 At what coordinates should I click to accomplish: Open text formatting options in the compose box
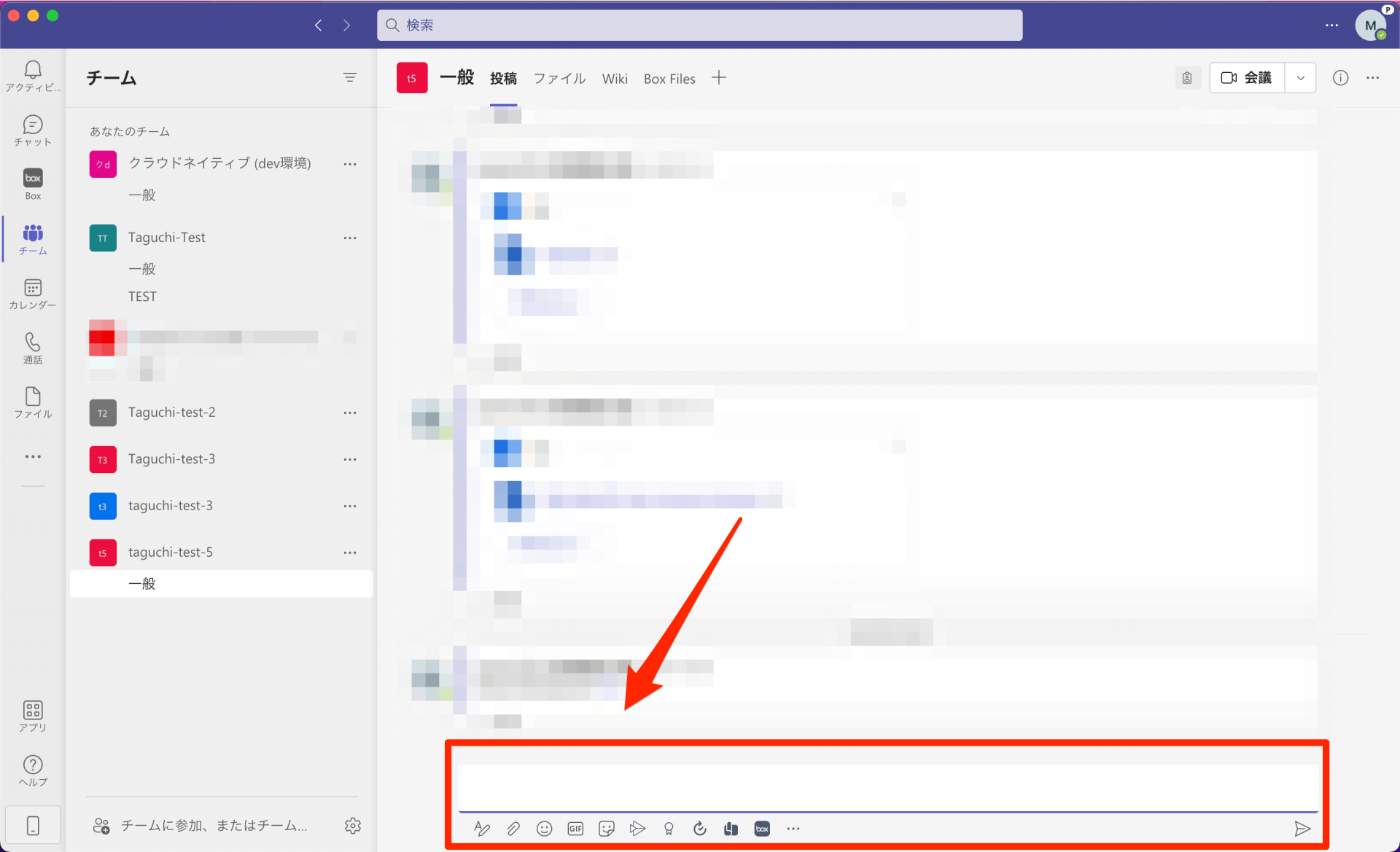click(482, 828)
